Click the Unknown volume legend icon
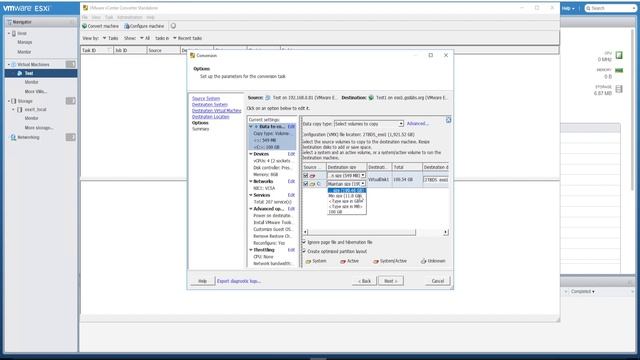 point(423,261)
